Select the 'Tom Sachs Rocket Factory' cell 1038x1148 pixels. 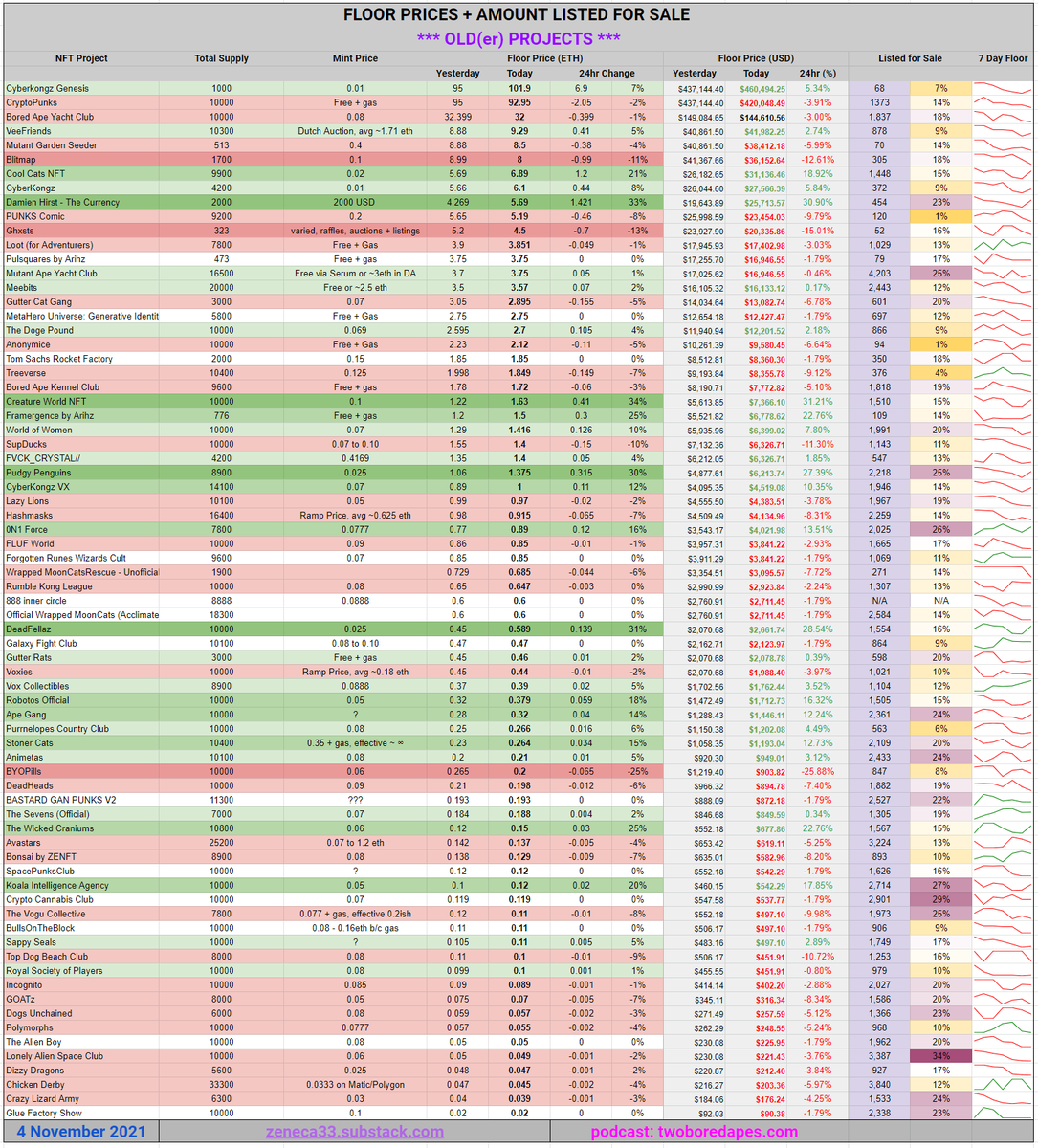pyautogui.click(x=80, y=359)
